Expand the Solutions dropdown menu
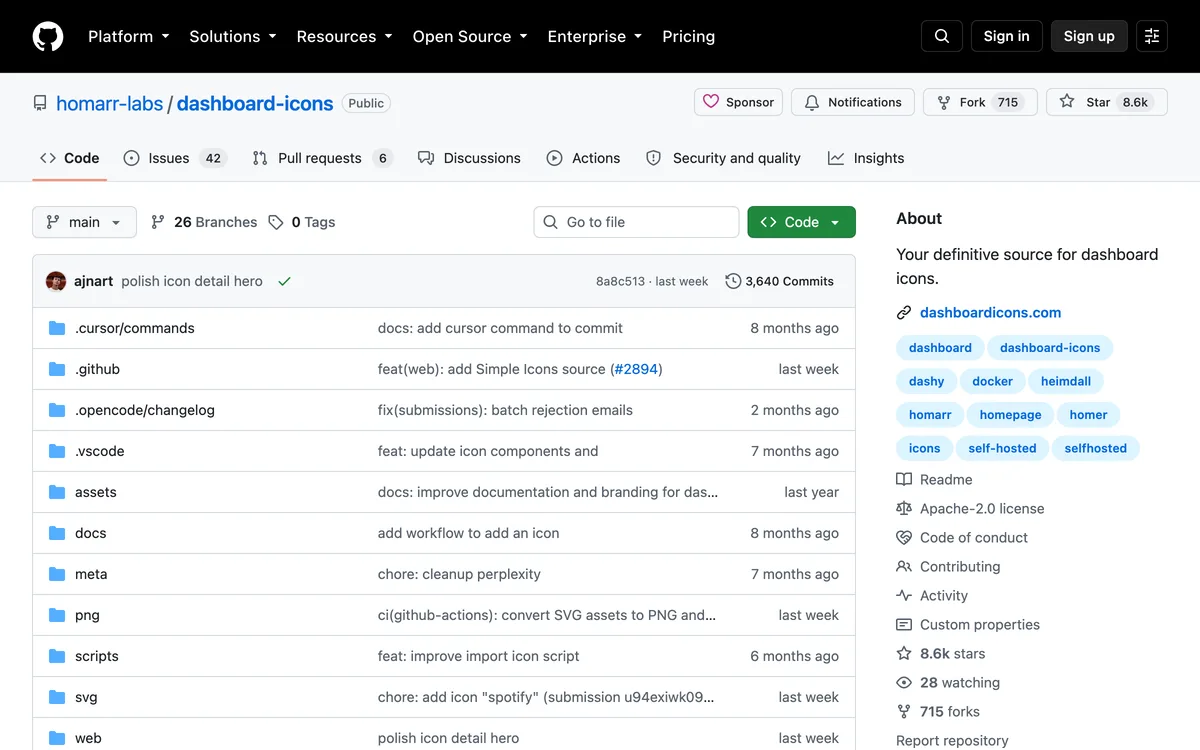The image size is (1200, 750). pyautogui.click(x=233, y=36)
